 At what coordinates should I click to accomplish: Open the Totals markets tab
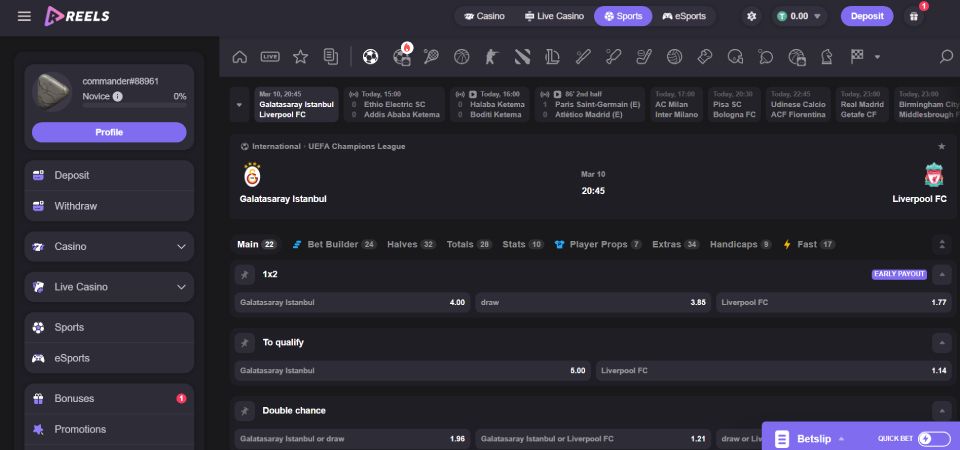point(470,244)
